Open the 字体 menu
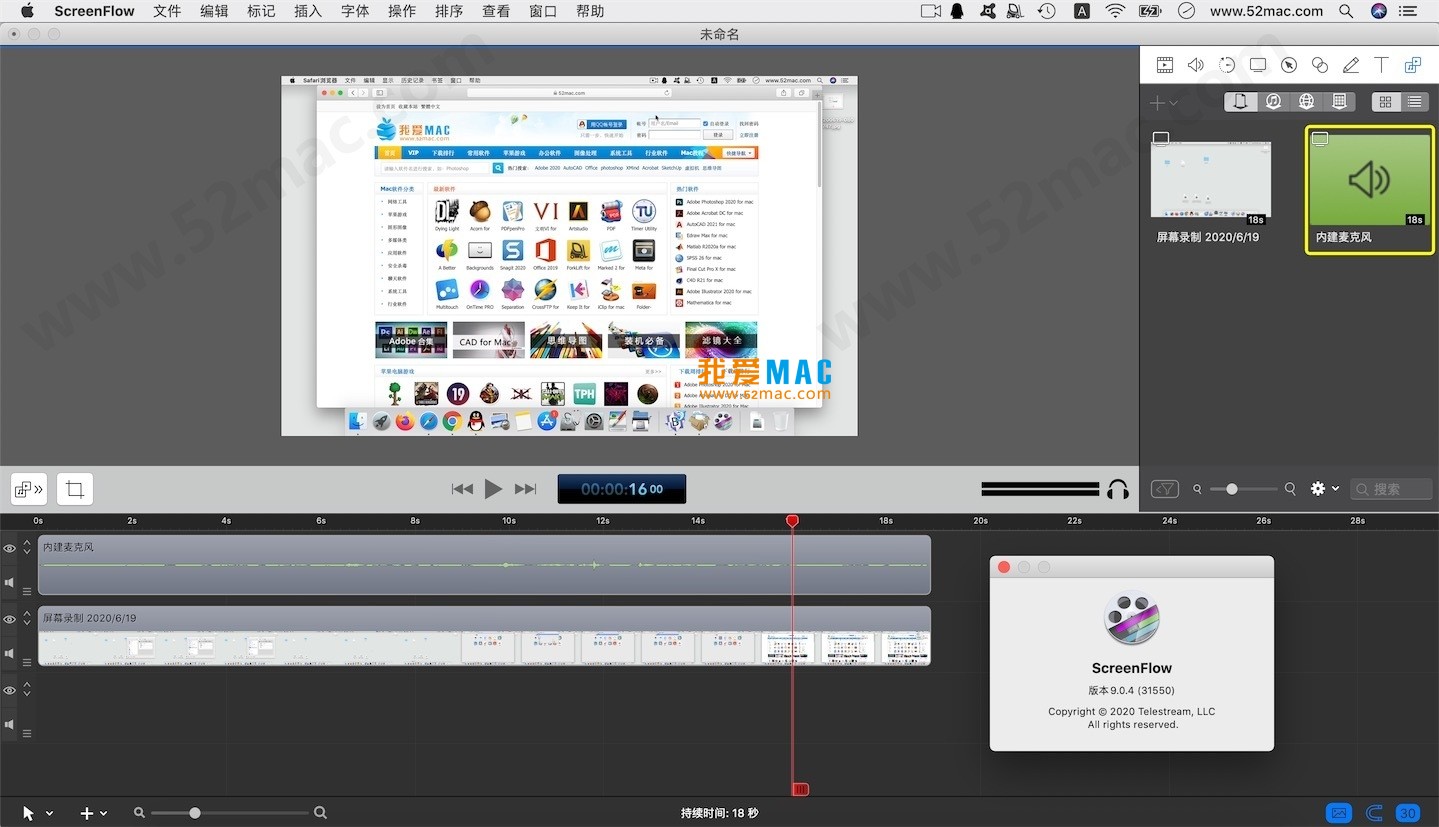1439x827 pixels. (x=355, y=11)
